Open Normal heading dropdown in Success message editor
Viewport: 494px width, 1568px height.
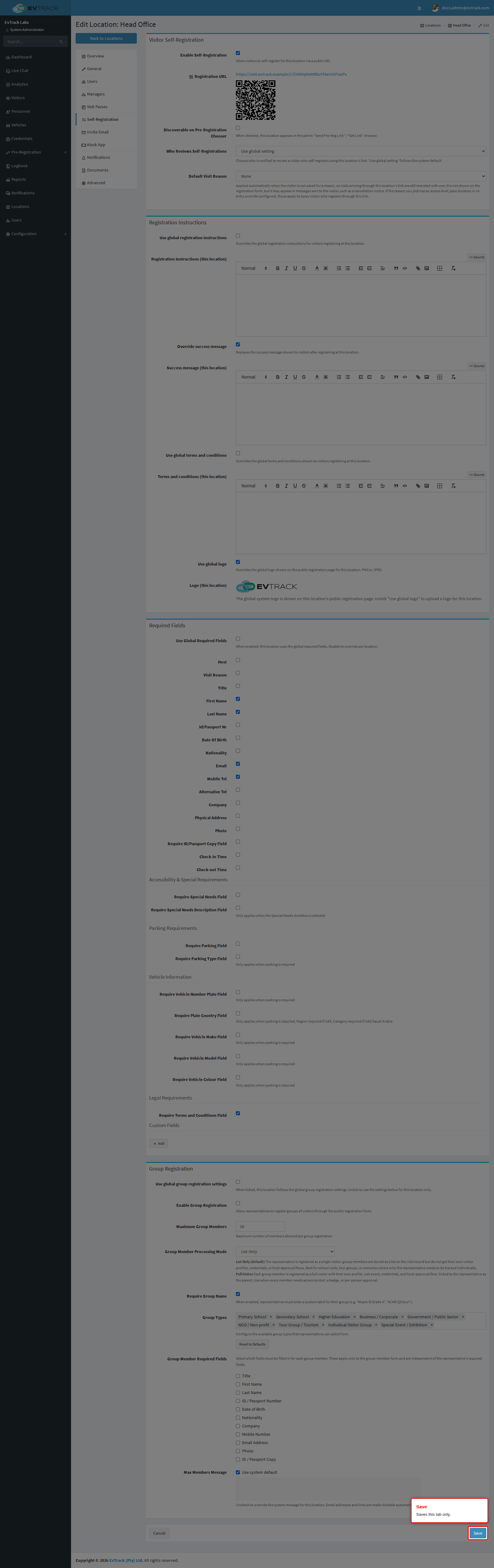click(254, 377)
